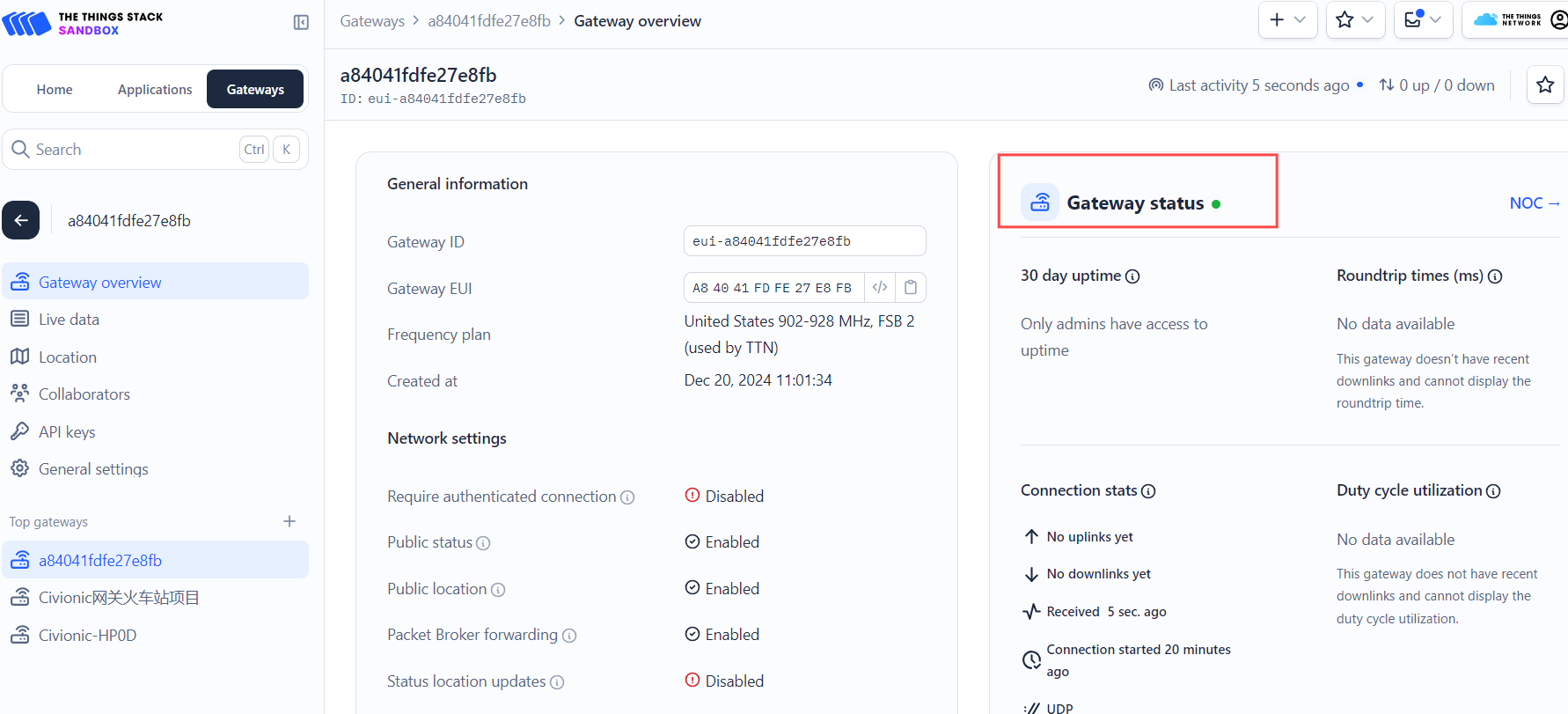Viewport: 1568px width, 714px height.
Task: Collapse the sidebar with panel icon
Action: [301, 22]
